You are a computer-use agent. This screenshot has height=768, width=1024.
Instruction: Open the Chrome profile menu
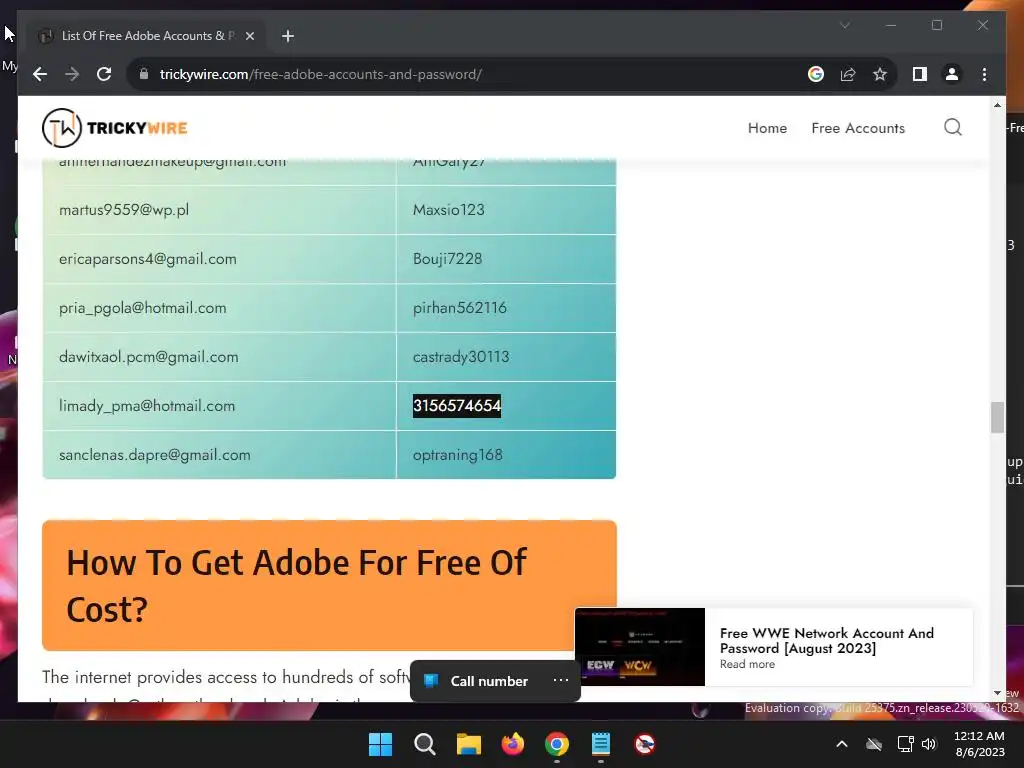pyautogui.click(x=952, y=74)
